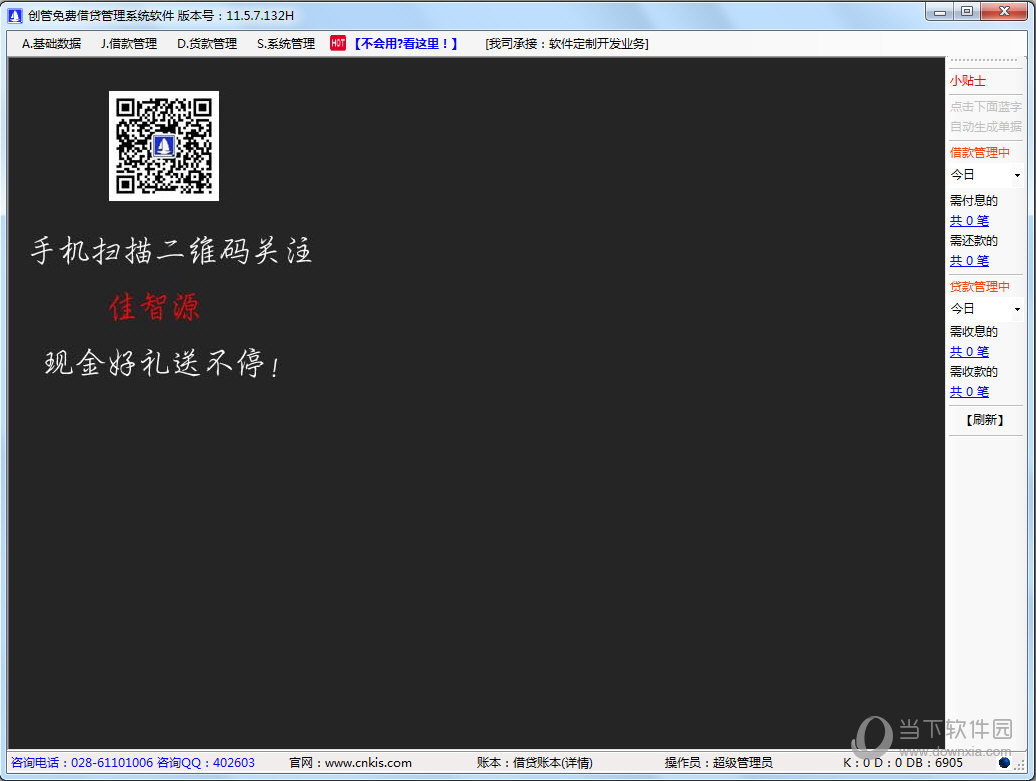Click the 贷款管理中 section label
Viewport: 1036px width, 781px height.
click(x=980, y=287)
